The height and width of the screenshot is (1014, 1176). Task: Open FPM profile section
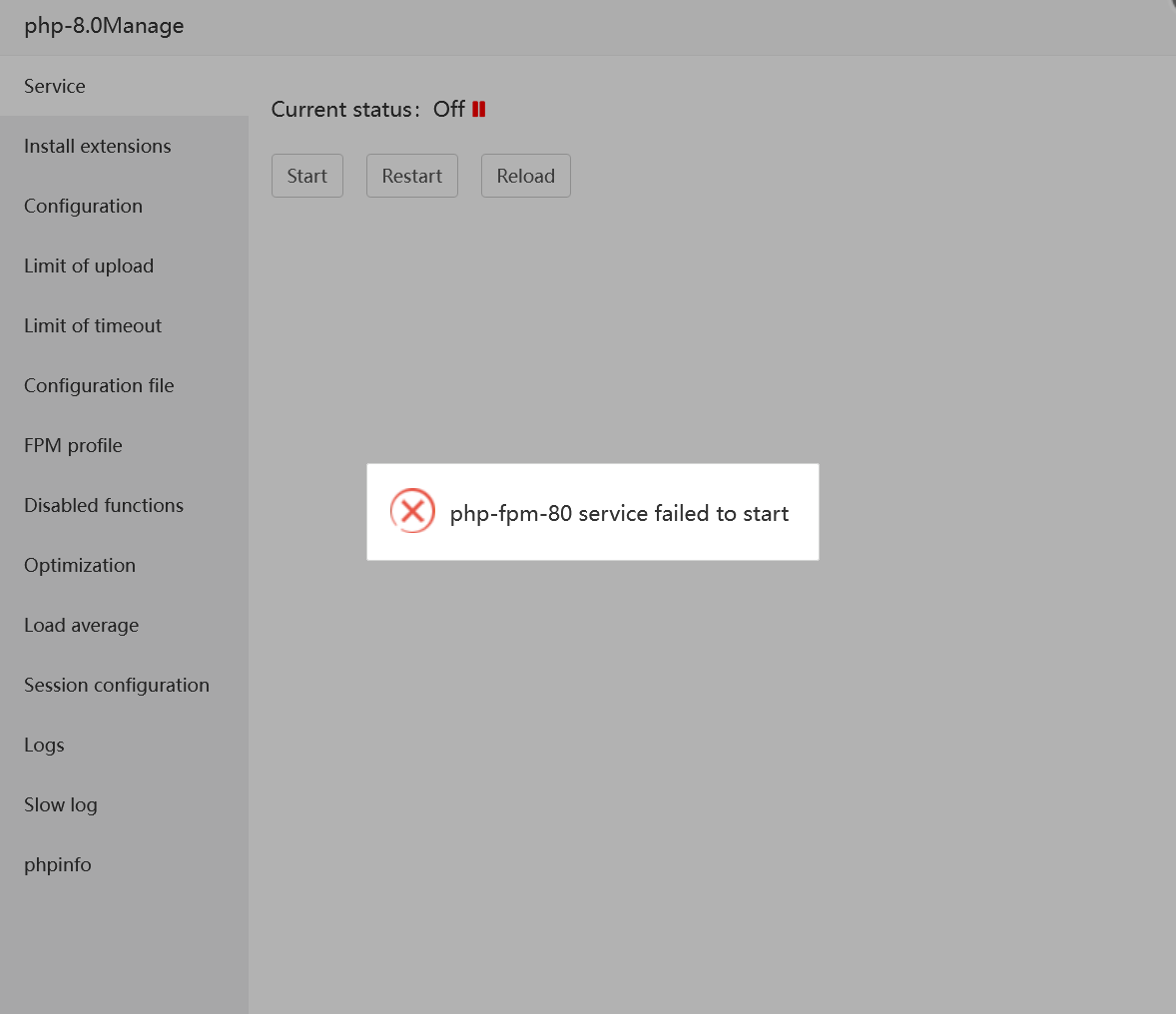point(124,445)
